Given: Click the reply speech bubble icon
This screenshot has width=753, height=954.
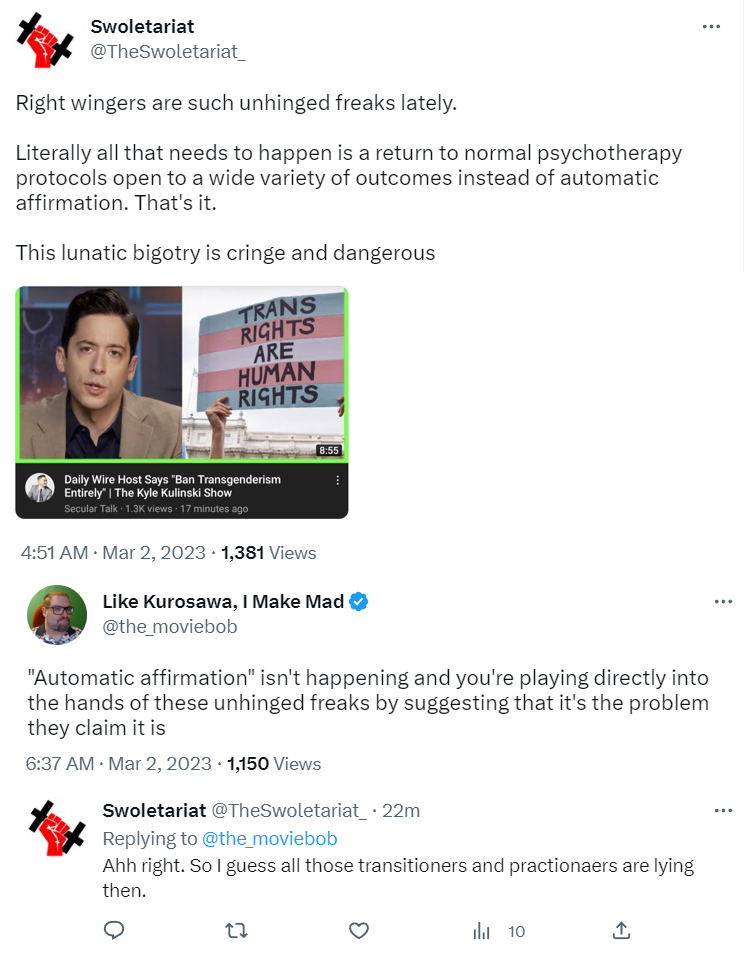Looking at the screenshot, I should point(114,930).
